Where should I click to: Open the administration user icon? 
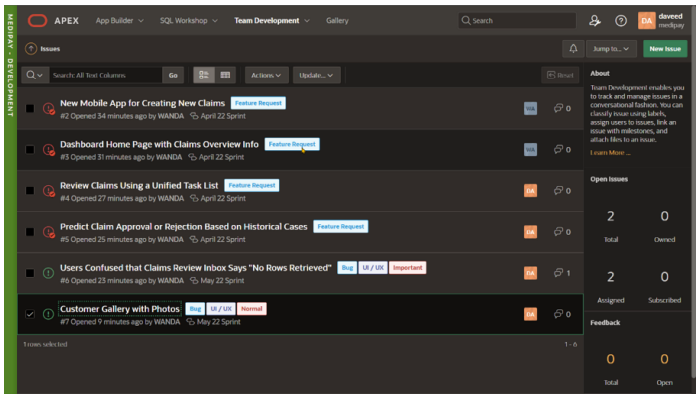[595, 21]
